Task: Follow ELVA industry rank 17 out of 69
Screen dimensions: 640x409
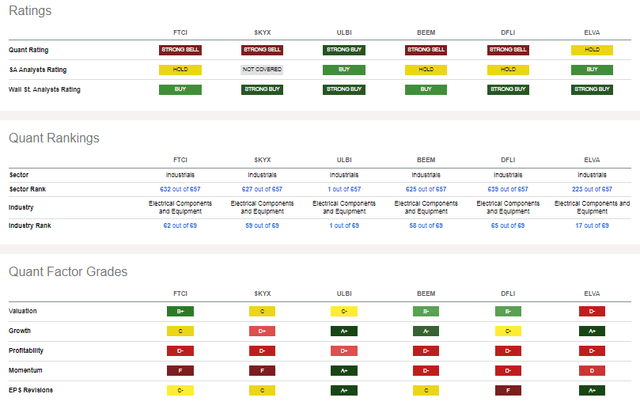Action: (x=592, y=226)
